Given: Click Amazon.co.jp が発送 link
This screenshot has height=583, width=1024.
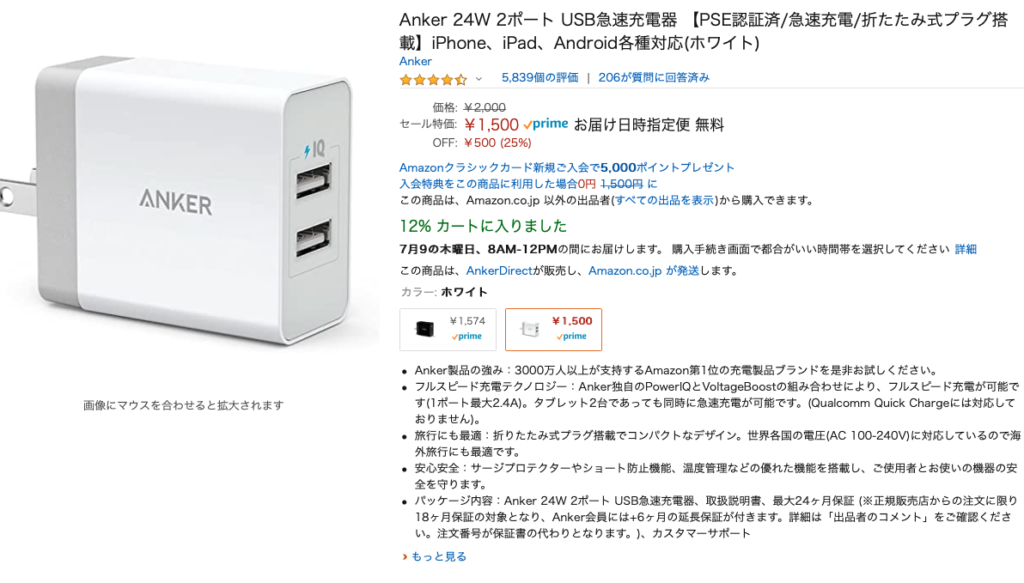Looking at the screenshot, I should [x=644, y=271].
